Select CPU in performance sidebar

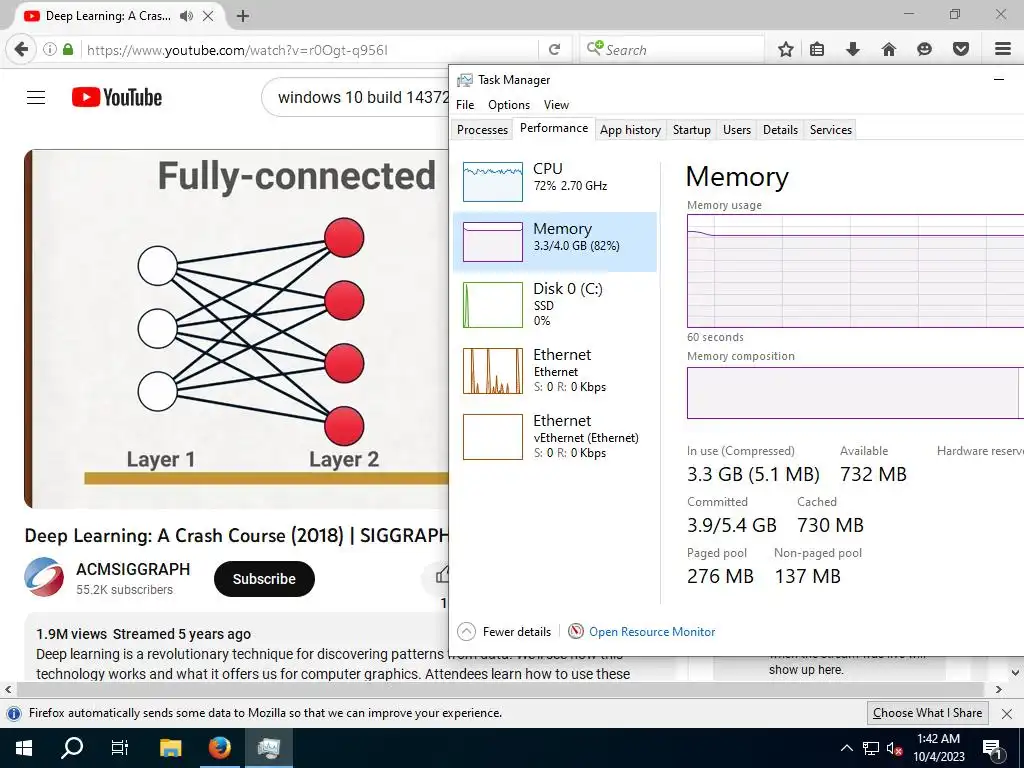(x=554, y=181)
